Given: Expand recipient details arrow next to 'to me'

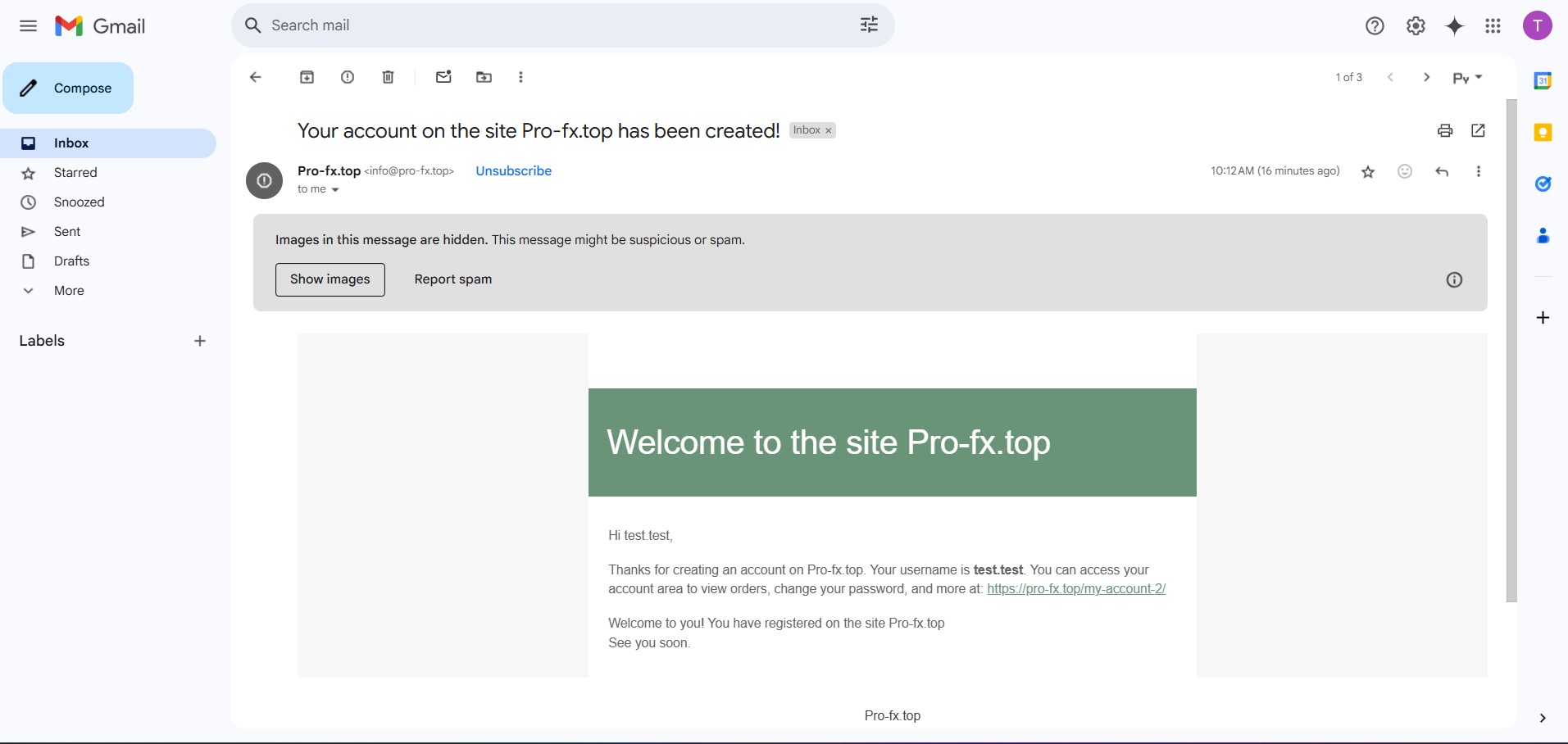Looking at the screenshot, I should 335,190.
